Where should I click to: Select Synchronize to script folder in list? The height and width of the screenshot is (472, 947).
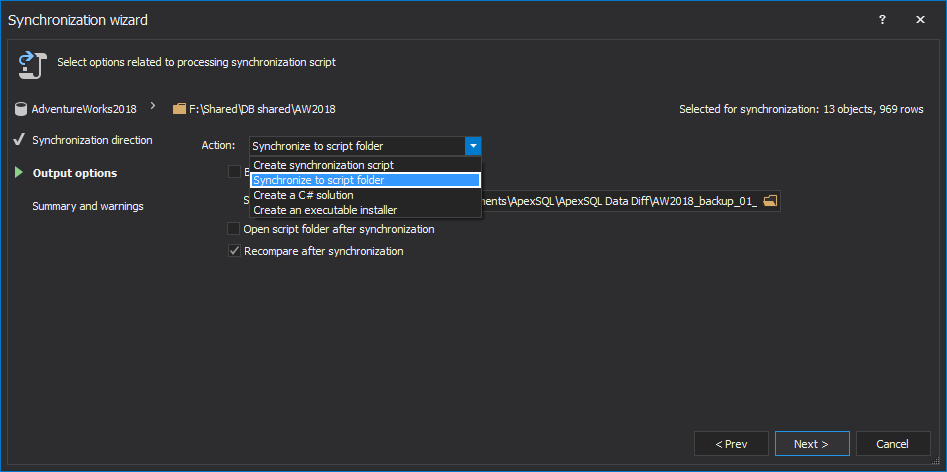click(x=318, y=180)
